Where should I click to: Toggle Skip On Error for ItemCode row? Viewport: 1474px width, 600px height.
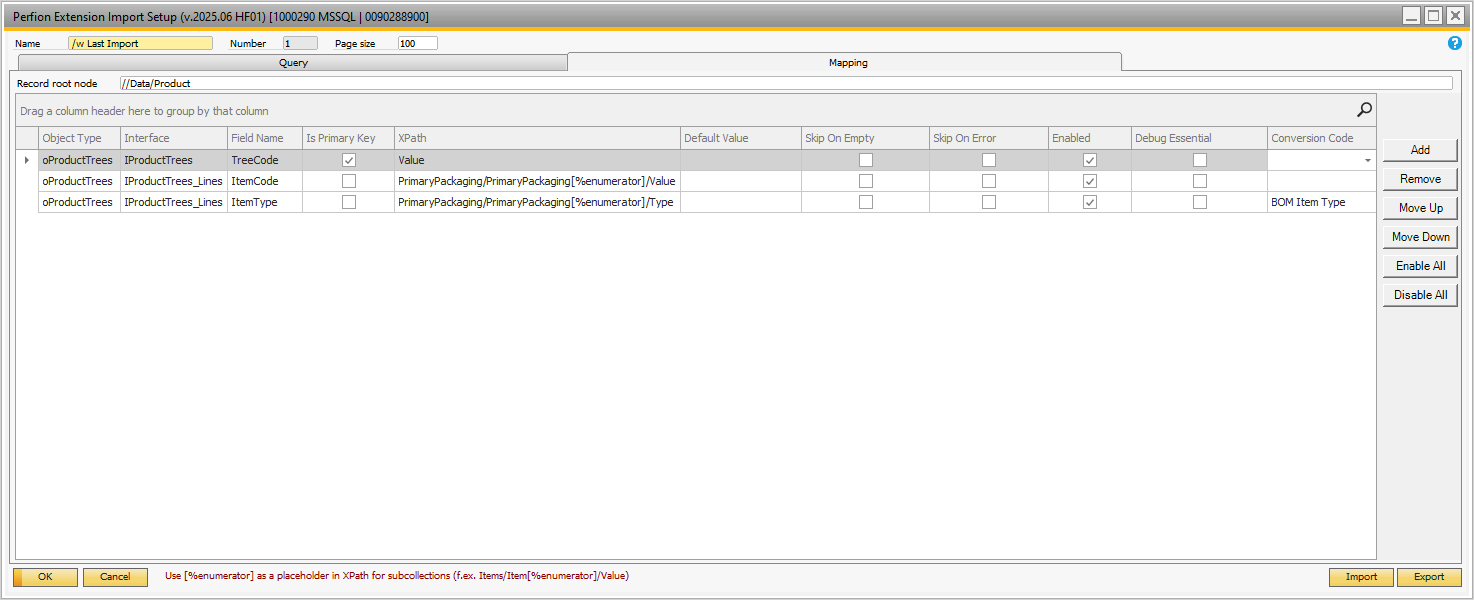(x=989, y=181)
